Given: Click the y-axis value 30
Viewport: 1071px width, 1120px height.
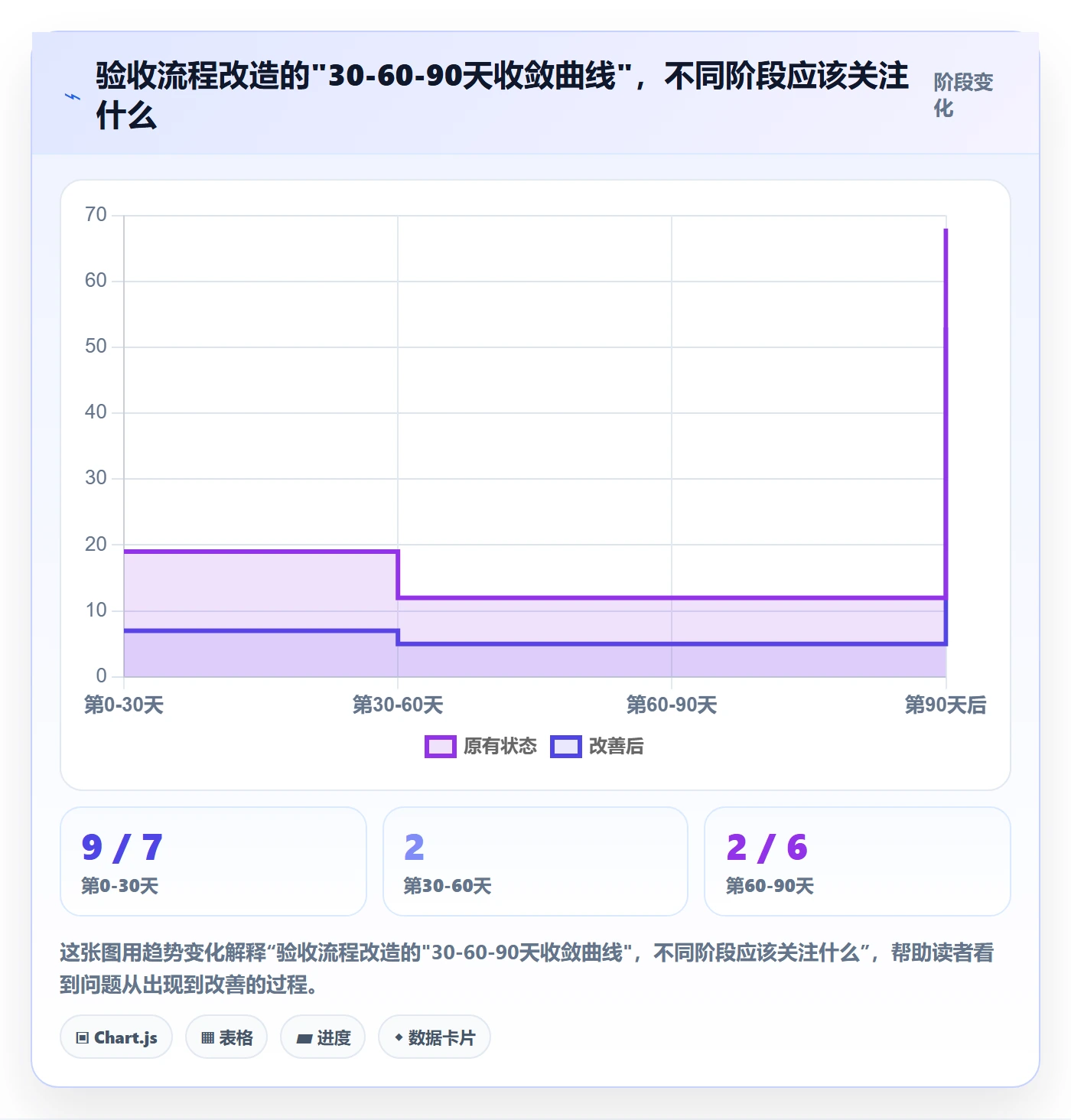Looking at the screenshot, I should (x=96, y=478).
